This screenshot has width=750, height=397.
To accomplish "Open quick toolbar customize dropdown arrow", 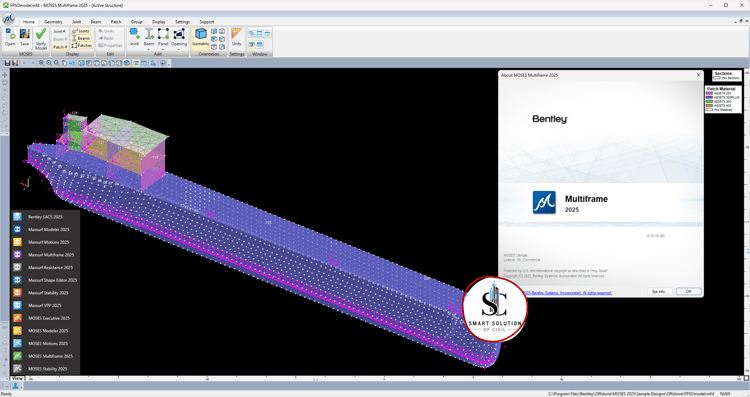I will click(169, 64).
